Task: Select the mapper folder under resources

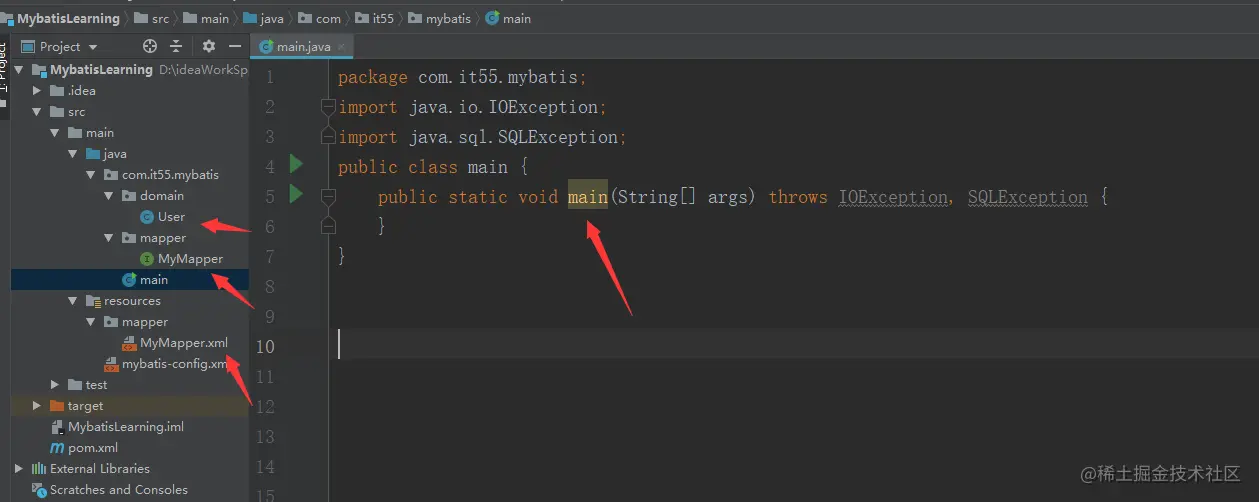Action: coord(145,322)
